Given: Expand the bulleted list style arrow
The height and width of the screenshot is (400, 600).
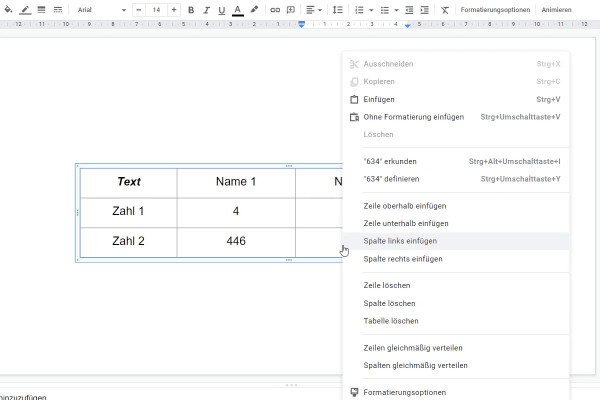Looking at the screenshot, I should [396, 10].
